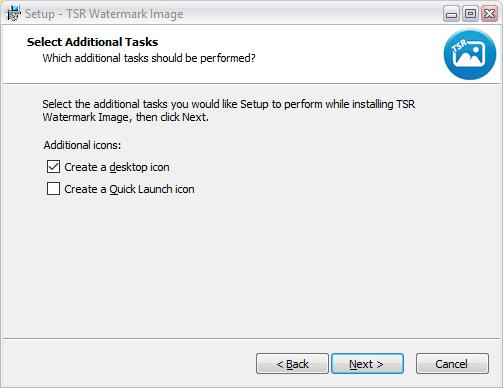Click the 'Additional icons:' group label
This screenshot has height=388, width=503.
82,145
